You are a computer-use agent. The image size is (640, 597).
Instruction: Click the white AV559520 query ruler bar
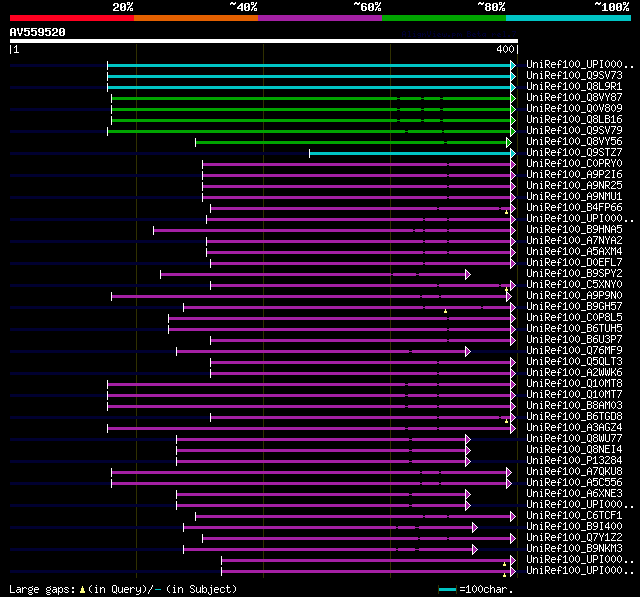[264, 41]
